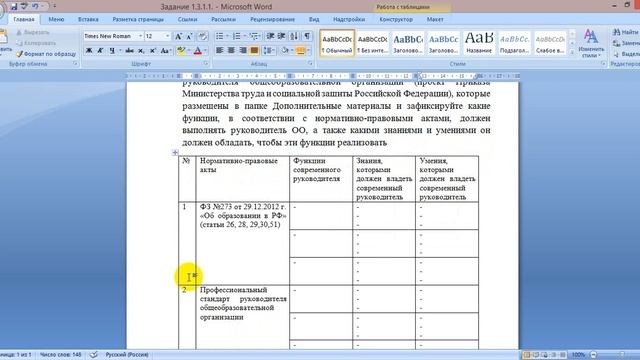Click the Нормативно-правовые акты header cell
640x360 pixels.
click(x=242, y=179)
